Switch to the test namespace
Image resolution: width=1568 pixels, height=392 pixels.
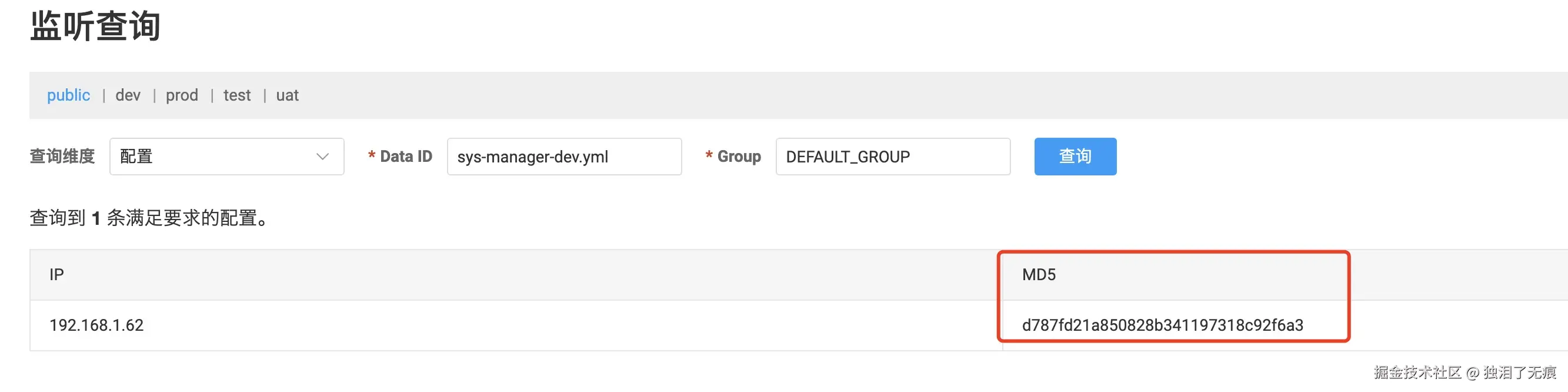coord(237,95)
